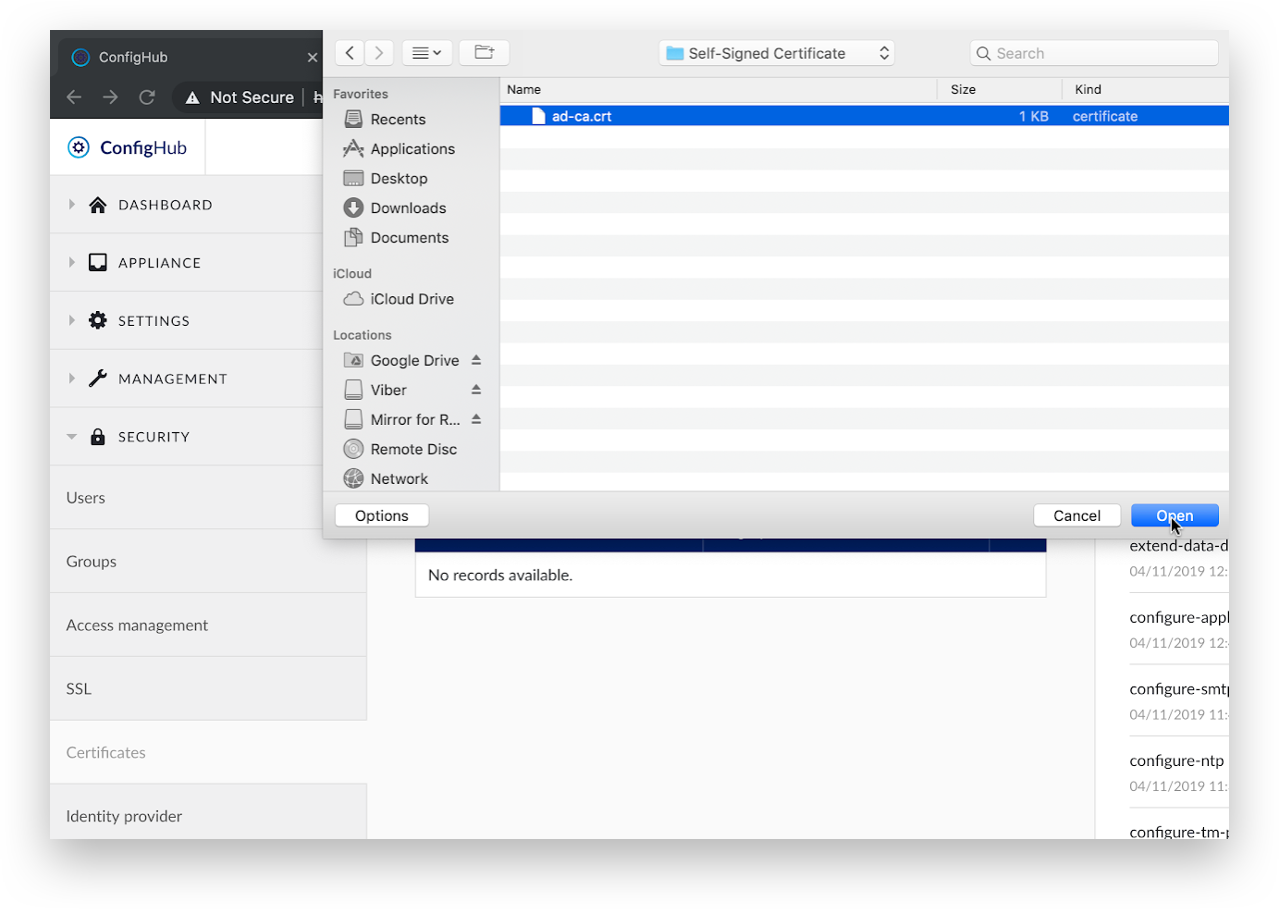Sort files by Name column

(718, 89)
